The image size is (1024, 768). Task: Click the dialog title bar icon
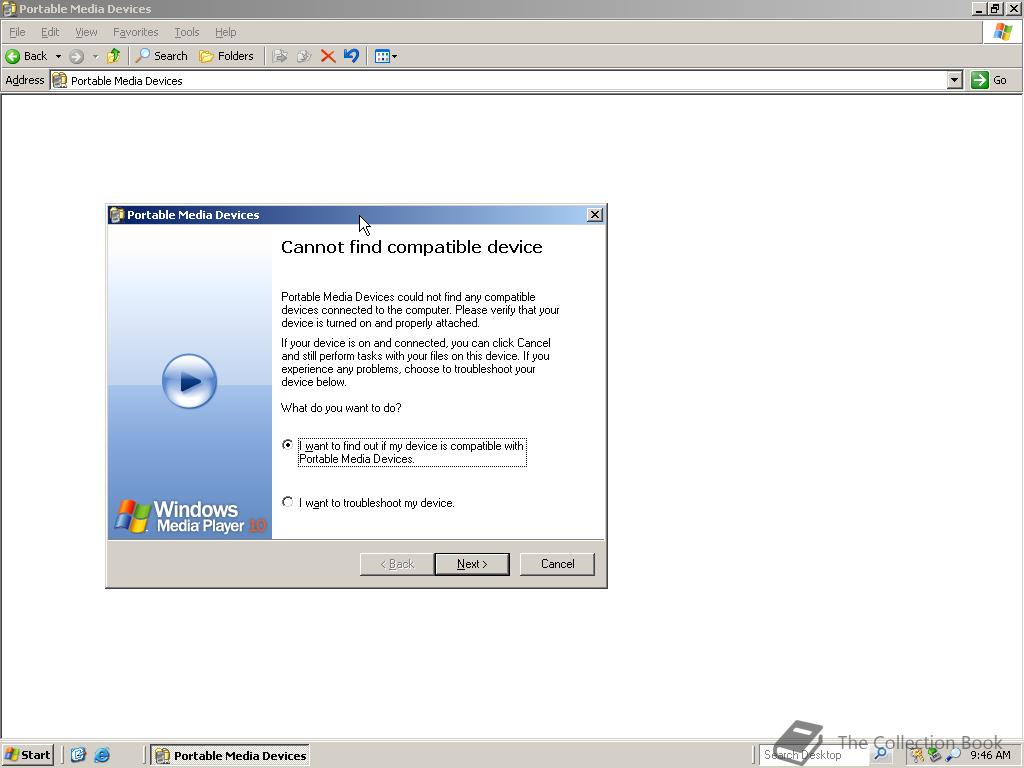pyautogui.click(x=117, y=215)
